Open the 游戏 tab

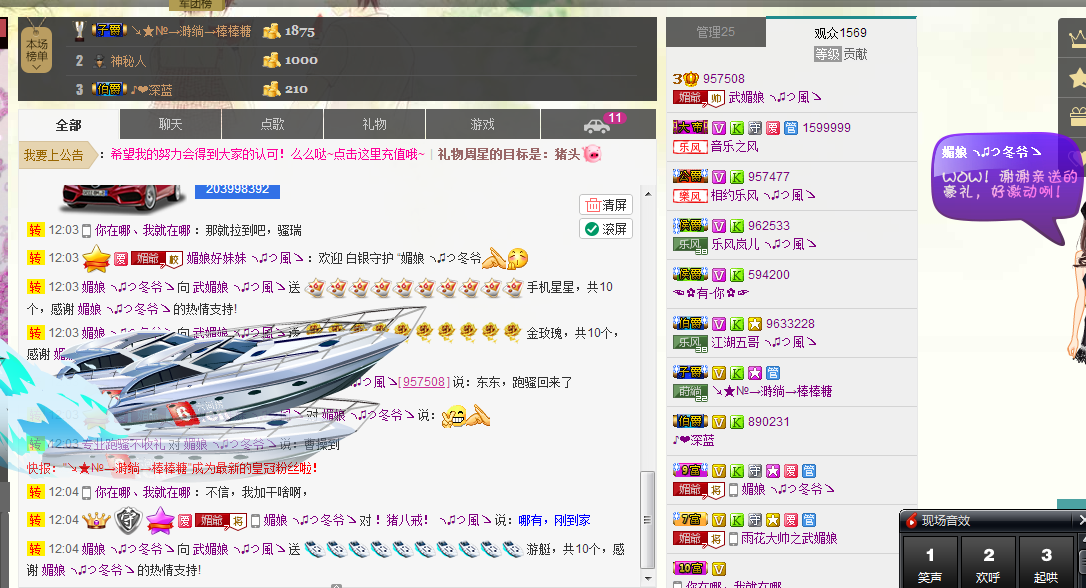483,125
